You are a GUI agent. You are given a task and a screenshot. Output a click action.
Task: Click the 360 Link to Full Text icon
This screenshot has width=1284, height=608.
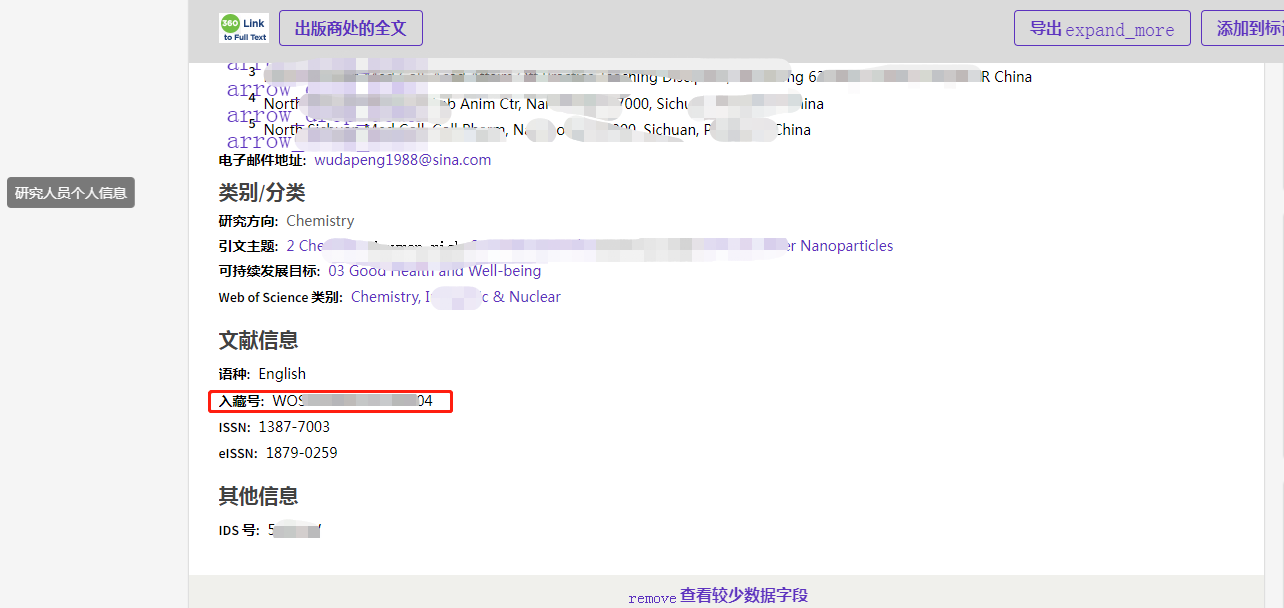[243, 28]
